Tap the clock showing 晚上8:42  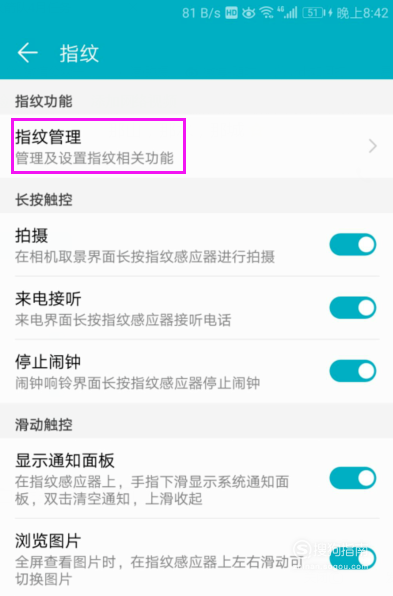pos(362,13)
